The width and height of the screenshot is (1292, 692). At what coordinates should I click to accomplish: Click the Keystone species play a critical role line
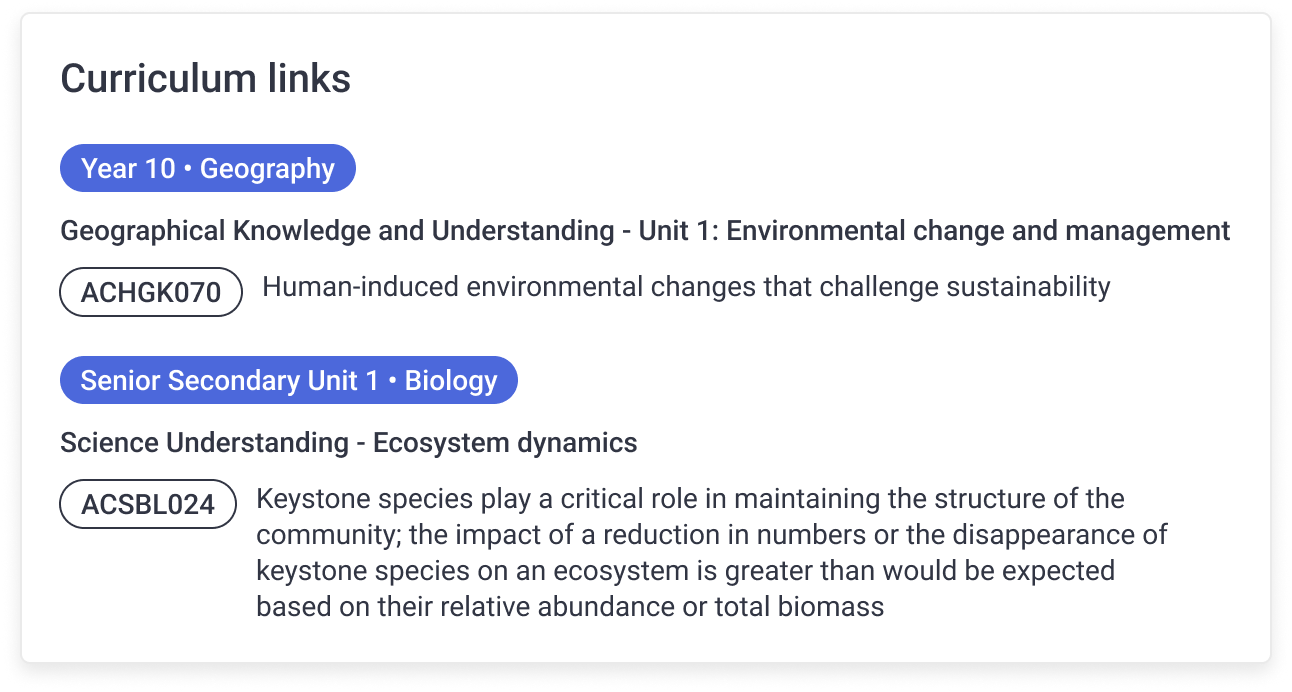[691, 498]
